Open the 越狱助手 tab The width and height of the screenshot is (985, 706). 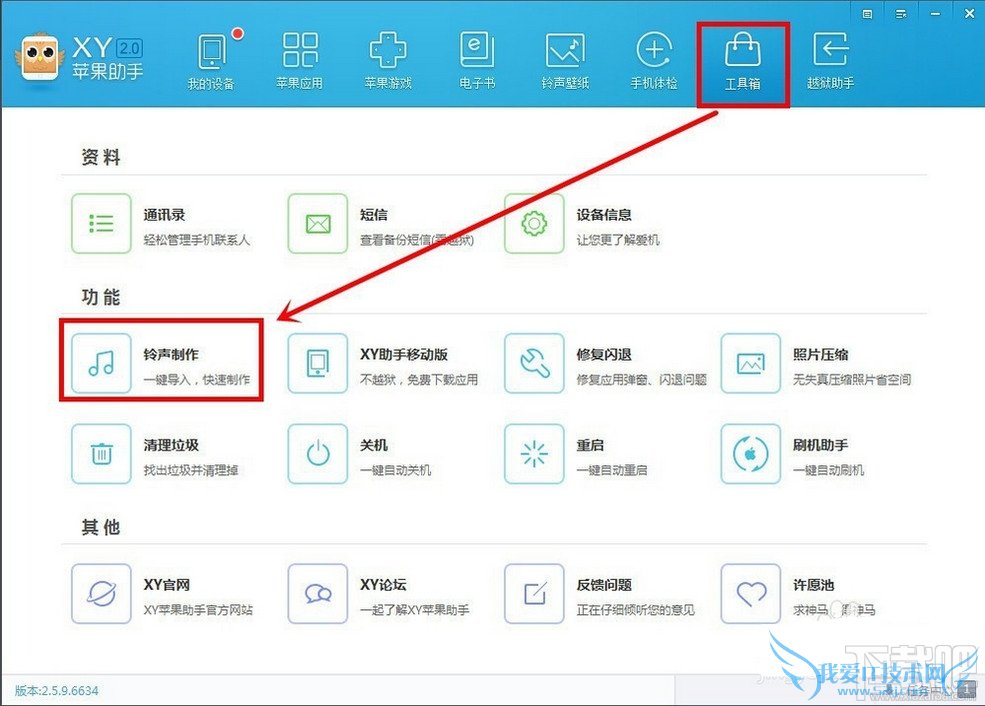(830, 62)
